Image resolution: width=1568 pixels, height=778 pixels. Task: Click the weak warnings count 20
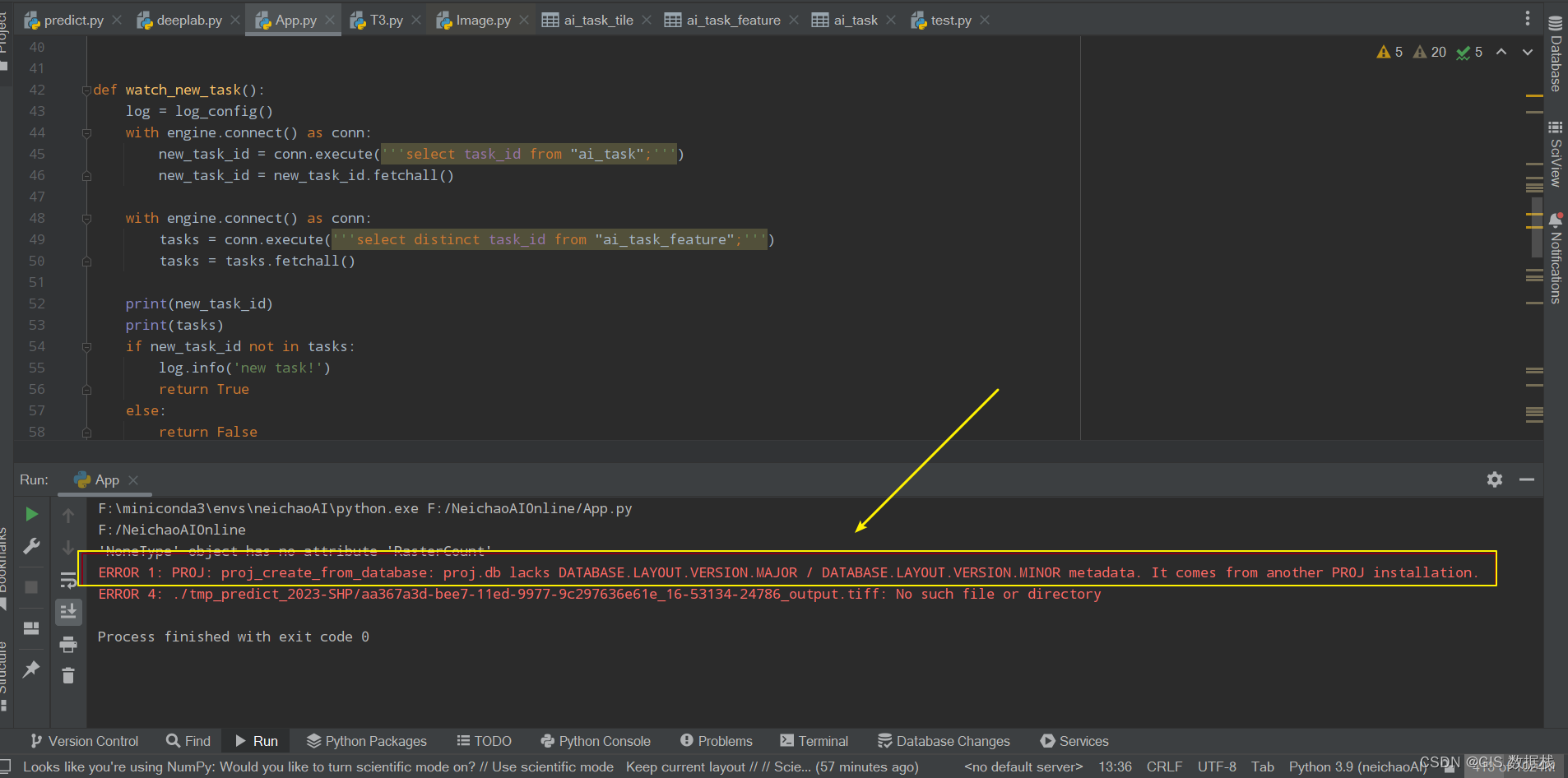(1430, 52)
